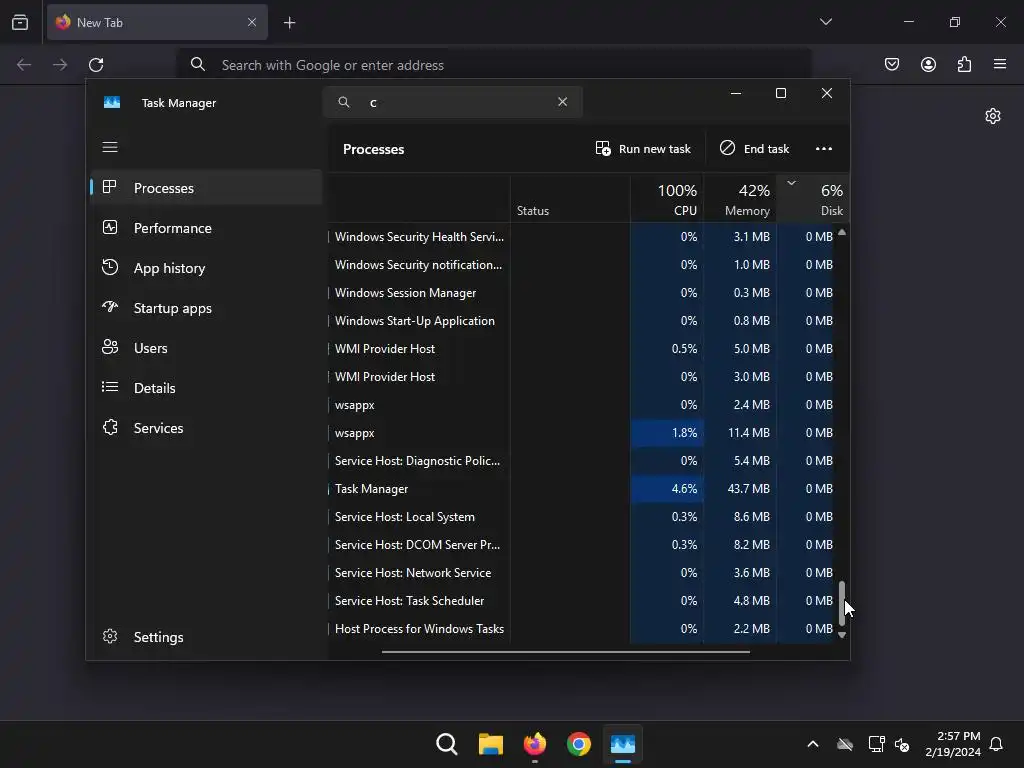
Task: Select the Task Manager process row
Action: tap(583, 488)
